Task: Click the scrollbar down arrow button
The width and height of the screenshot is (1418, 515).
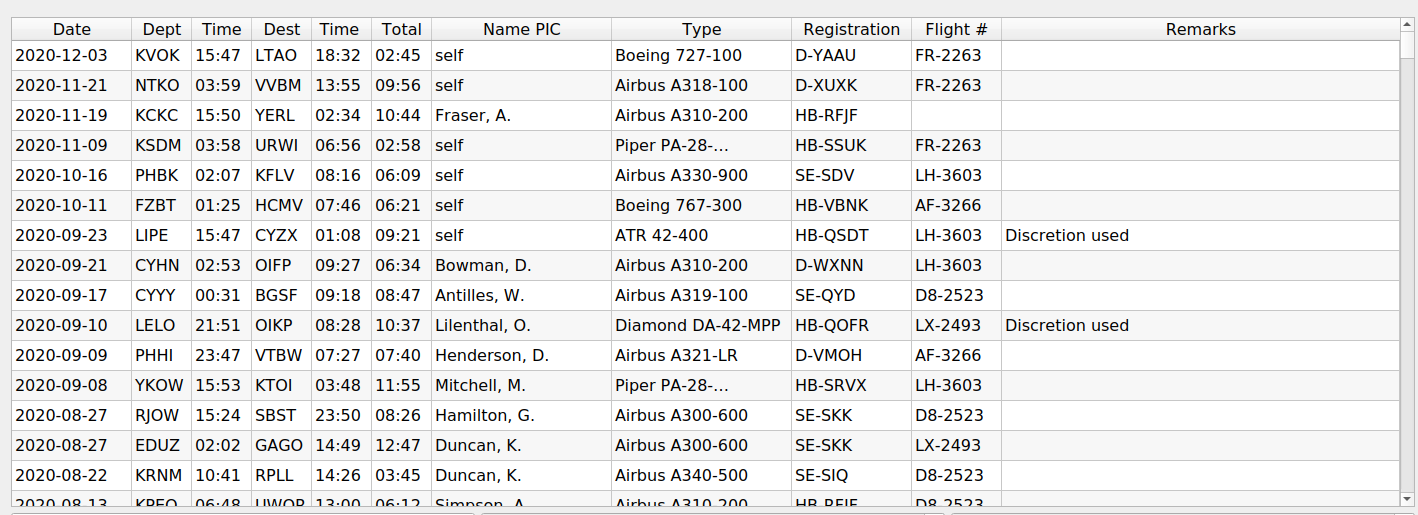Action: 1407,498
